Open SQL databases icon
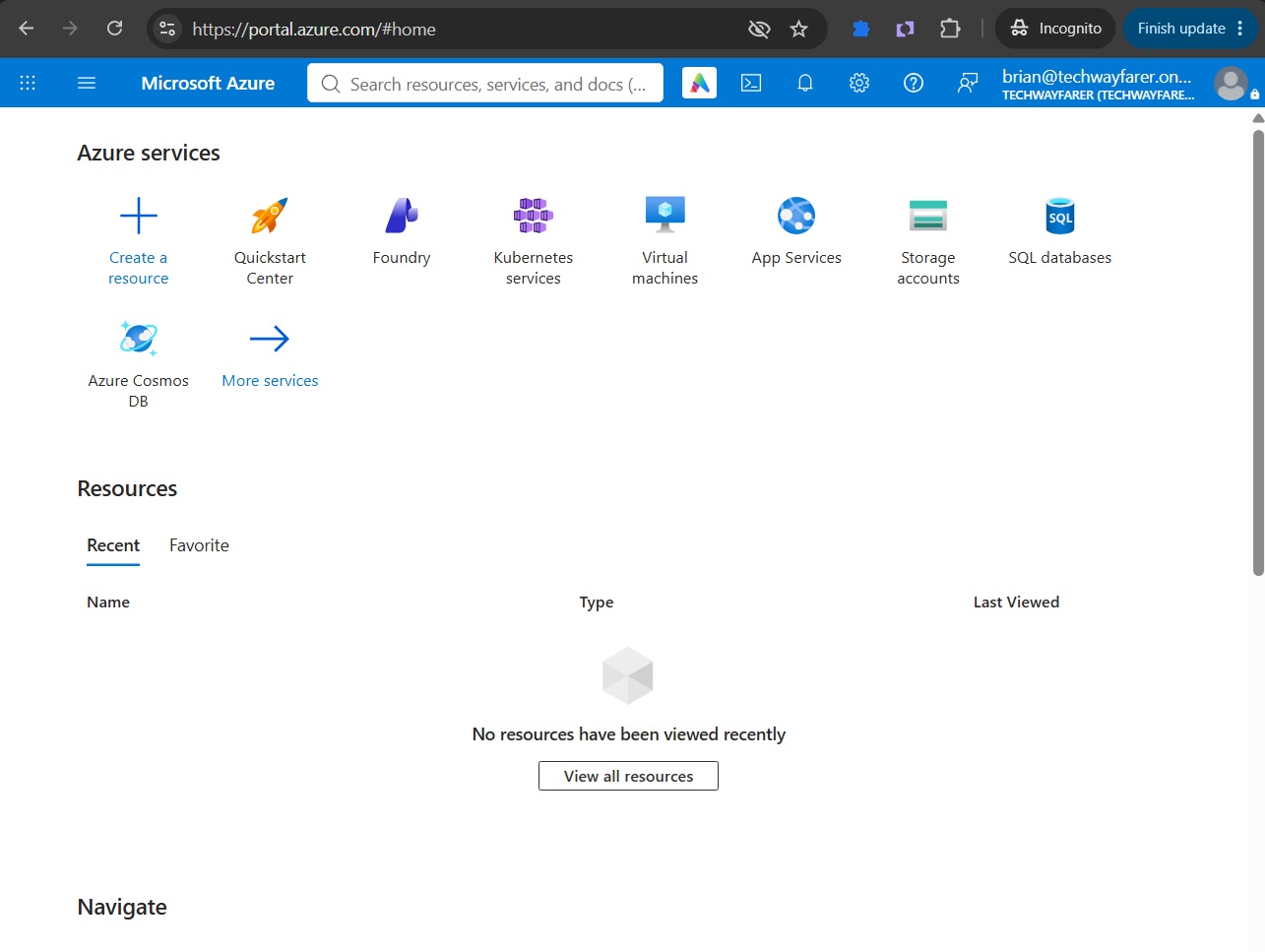The image size is (1265, 952). pyautogui.click(x=1060, y=216)
